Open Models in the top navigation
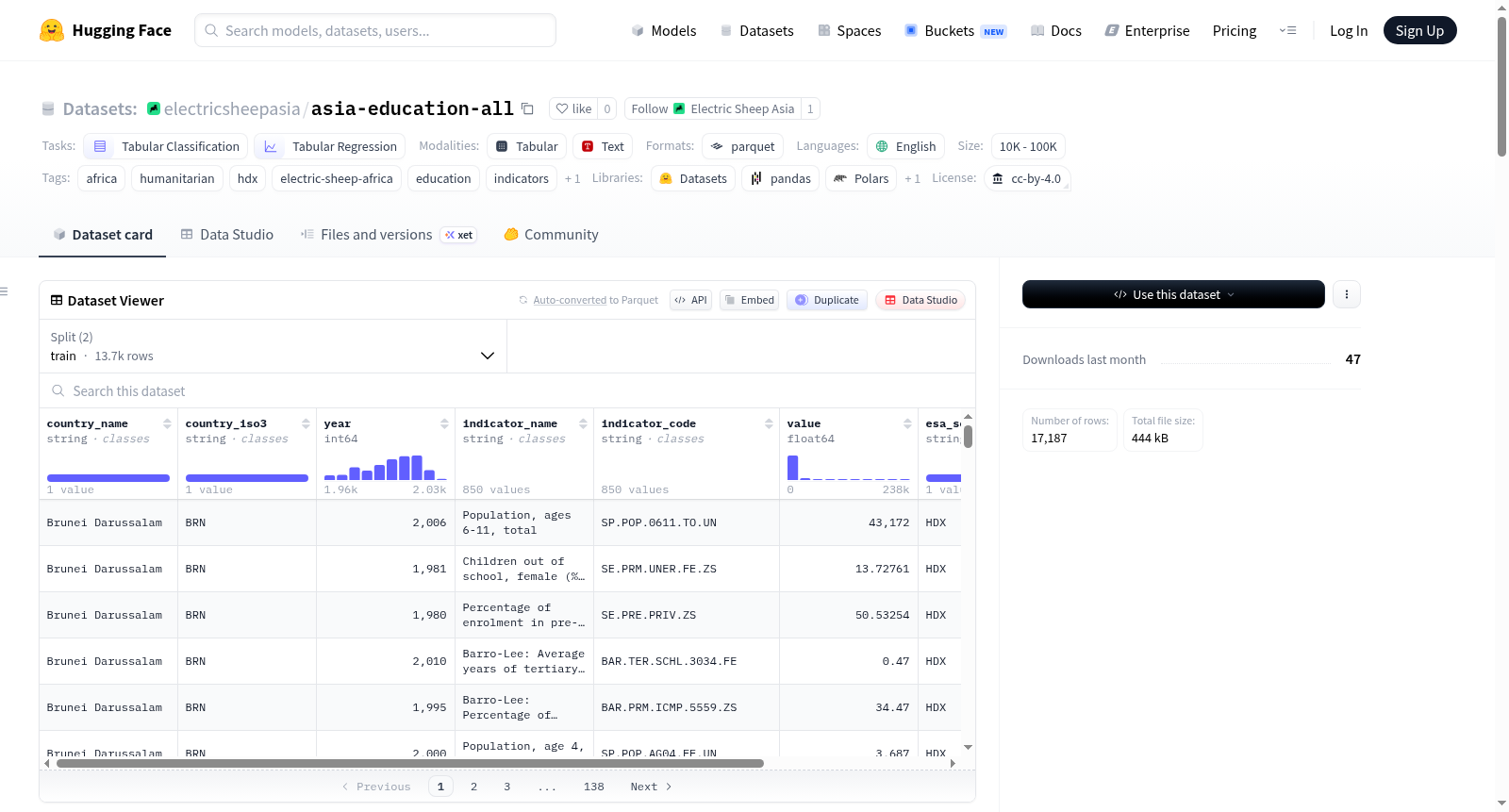 (664, 30)
